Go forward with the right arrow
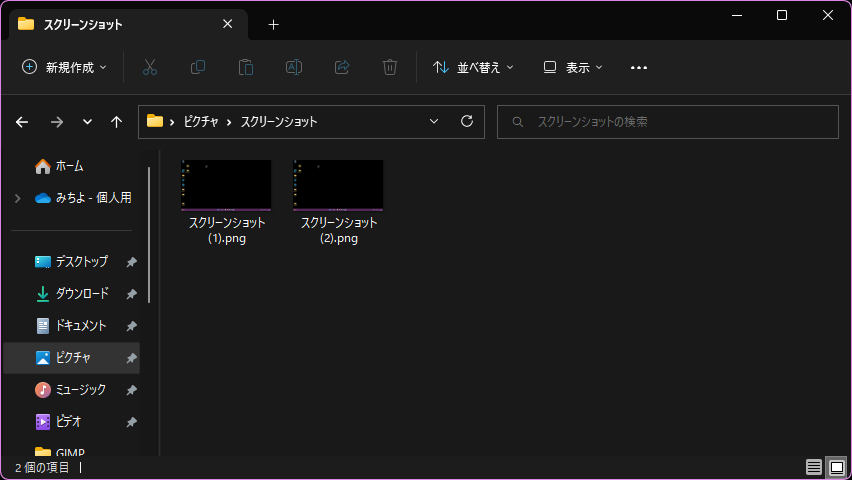Image resolution: width=852 pixels, height=480 pixels. coord(57,122)
